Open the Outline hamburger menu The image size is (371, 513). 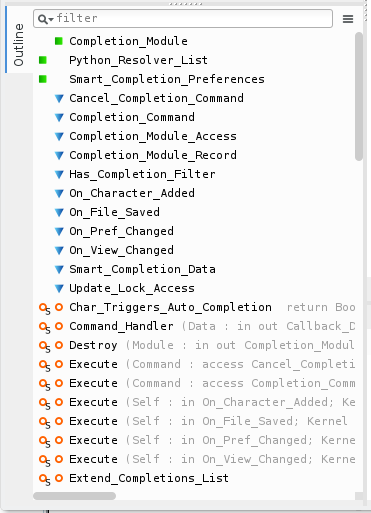tap(348, 19)
